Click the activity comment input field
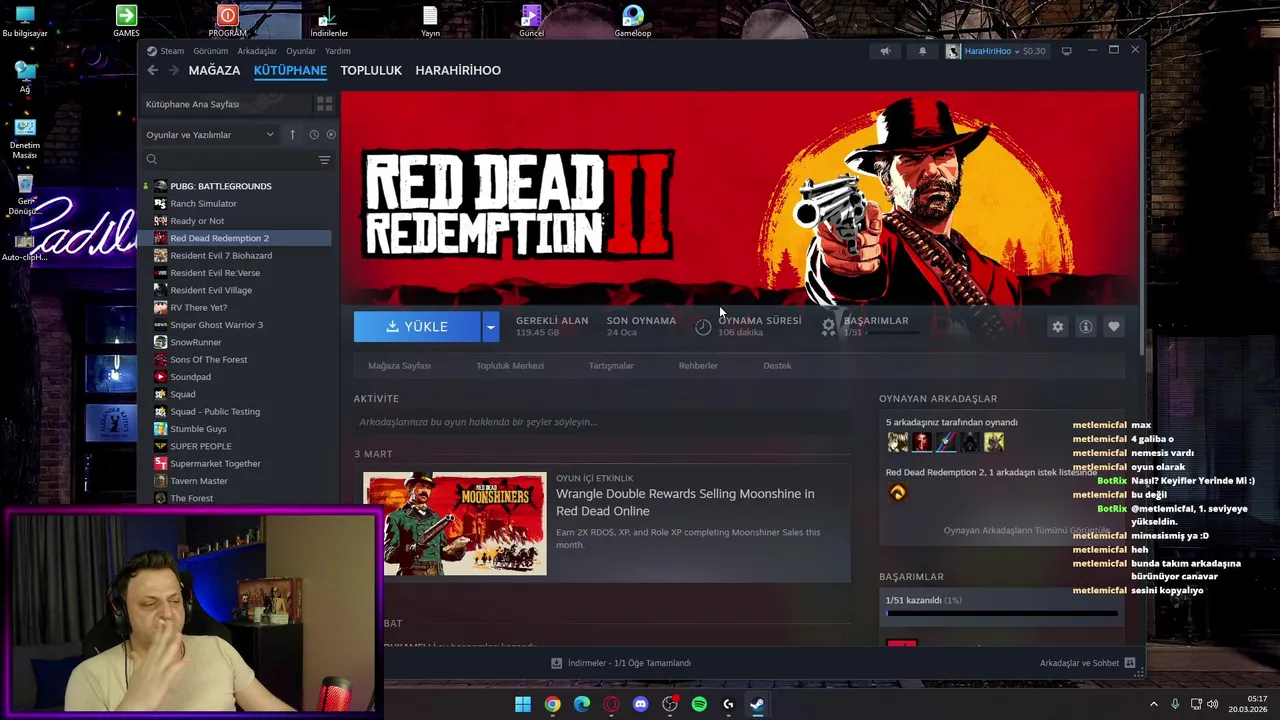This screenshot has height=720, width=1280. pyautogui.click(x=601, y=422)
